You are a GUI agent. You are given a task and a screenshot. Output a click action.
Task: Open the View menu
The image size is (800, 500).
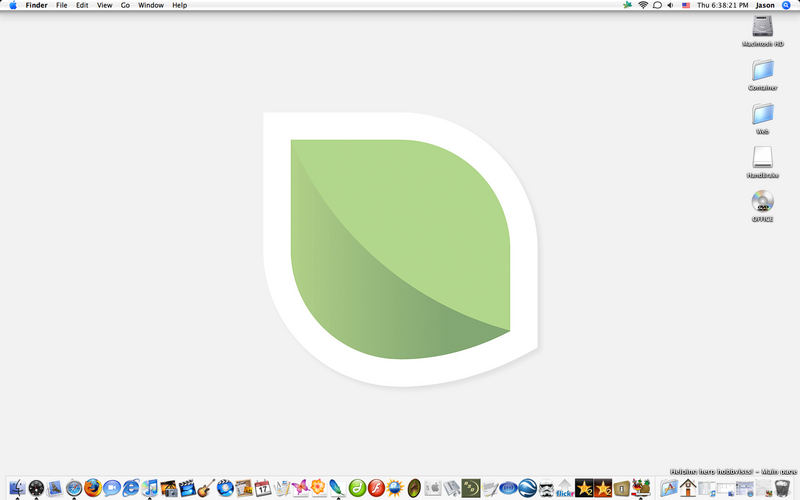[104, 5]
